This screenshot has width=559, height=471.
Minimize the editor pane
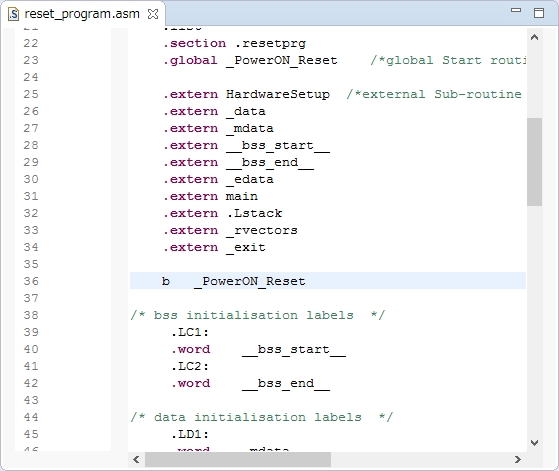[x=516, y=11]
